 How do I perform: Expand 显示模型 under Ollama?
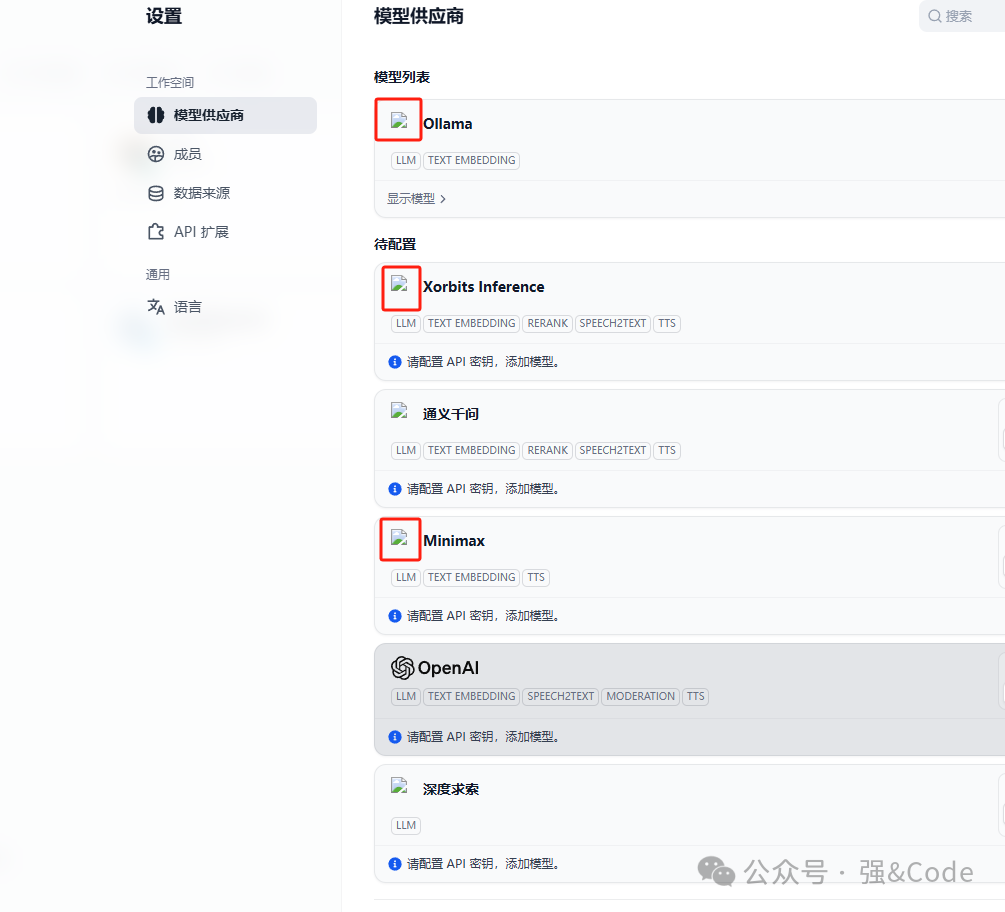(416, 199)
